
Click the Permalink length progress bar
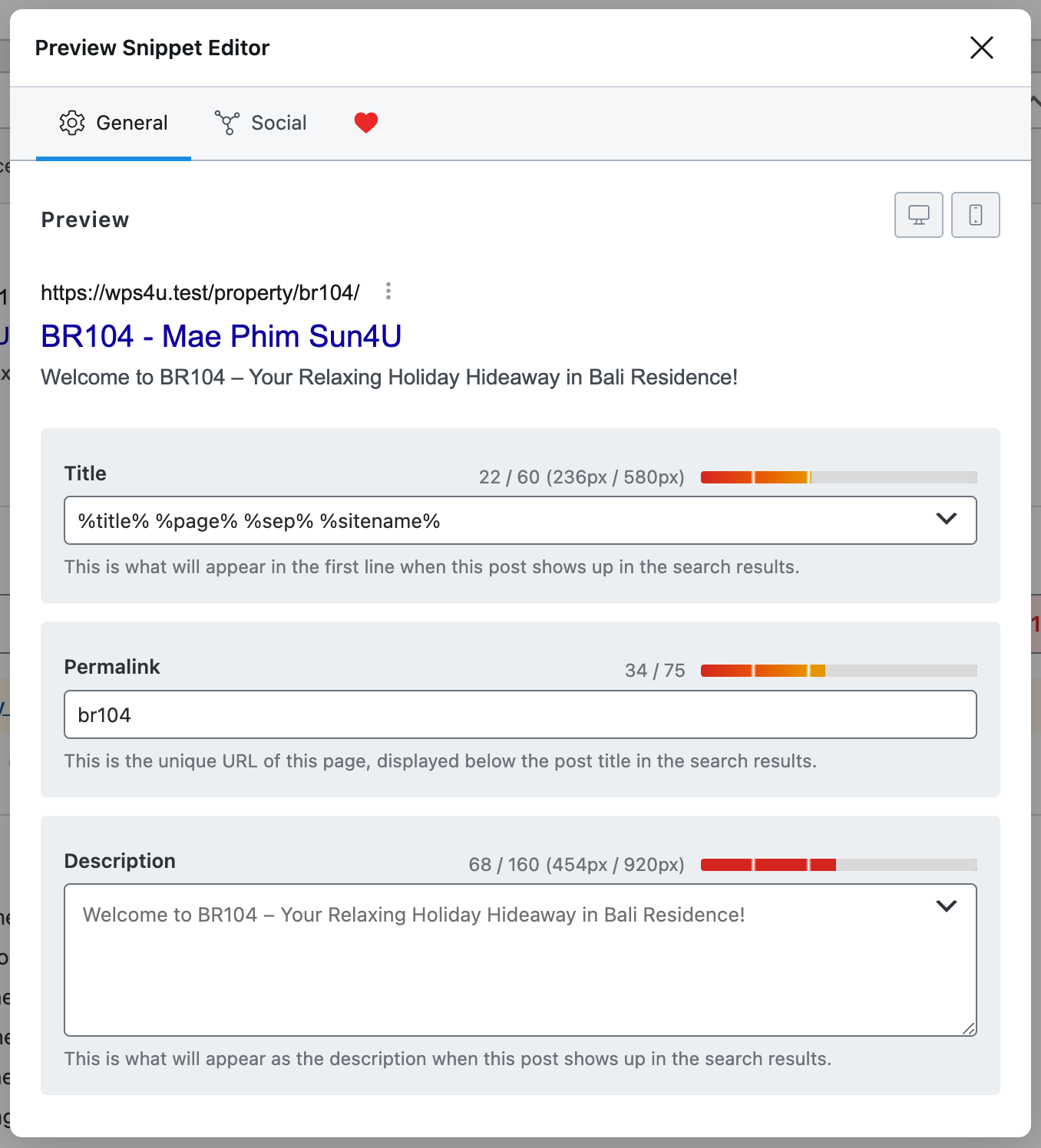coord(839,671)
